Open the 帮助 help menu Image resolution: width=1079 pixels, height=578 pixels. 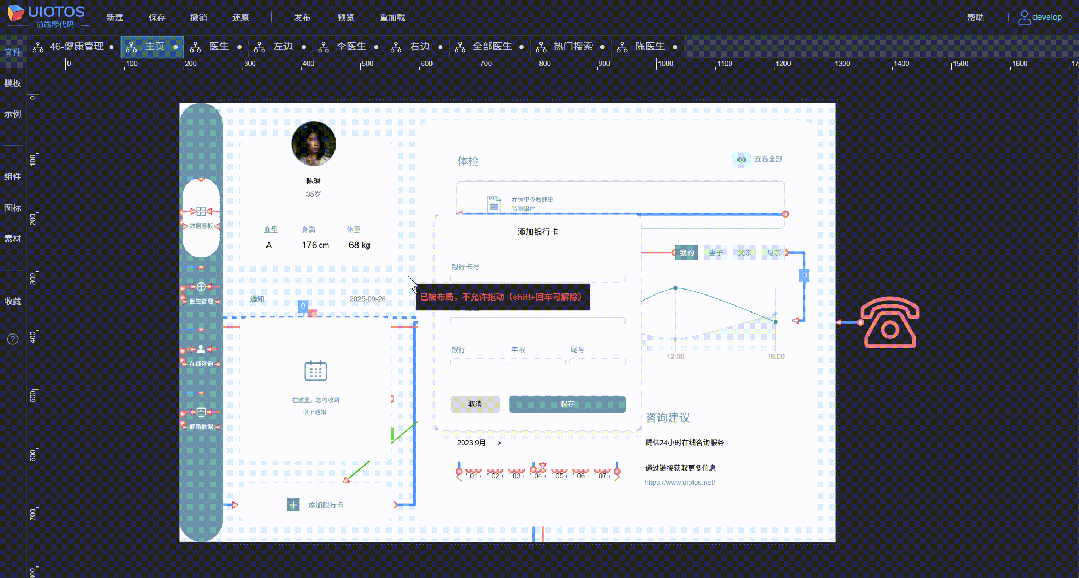pos(975,17)
